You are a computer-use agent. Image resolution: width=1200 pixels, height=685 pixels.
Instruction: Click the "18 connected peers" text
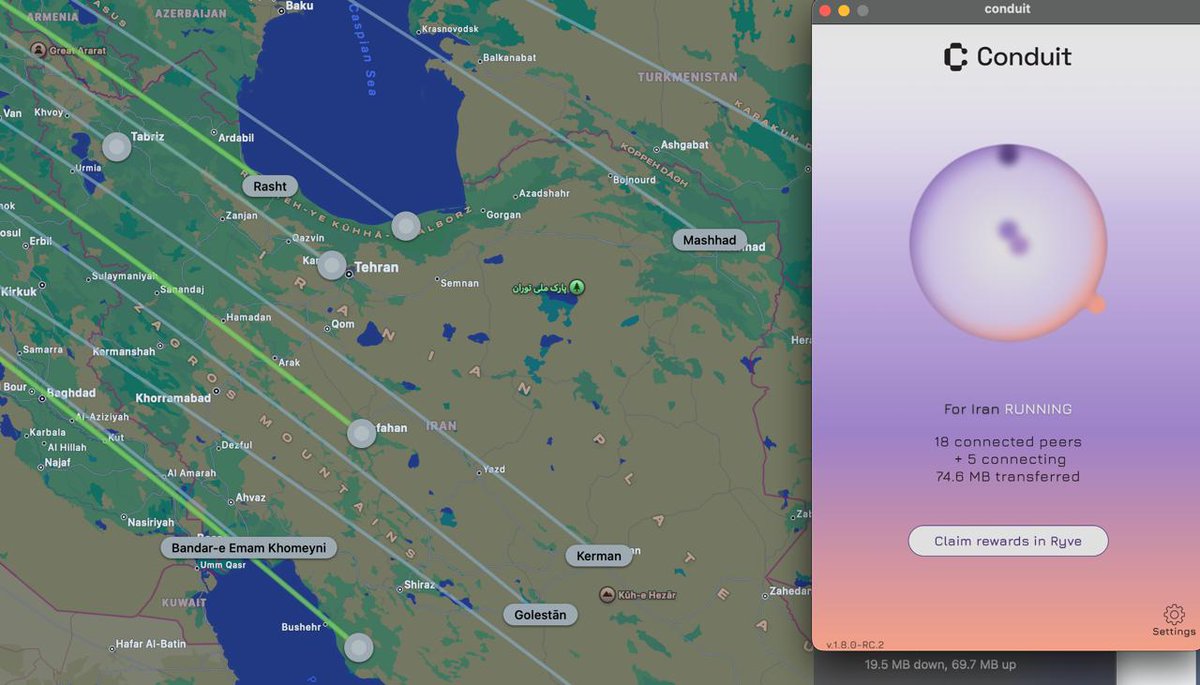pyautogui.click(x=1008, y=442)
